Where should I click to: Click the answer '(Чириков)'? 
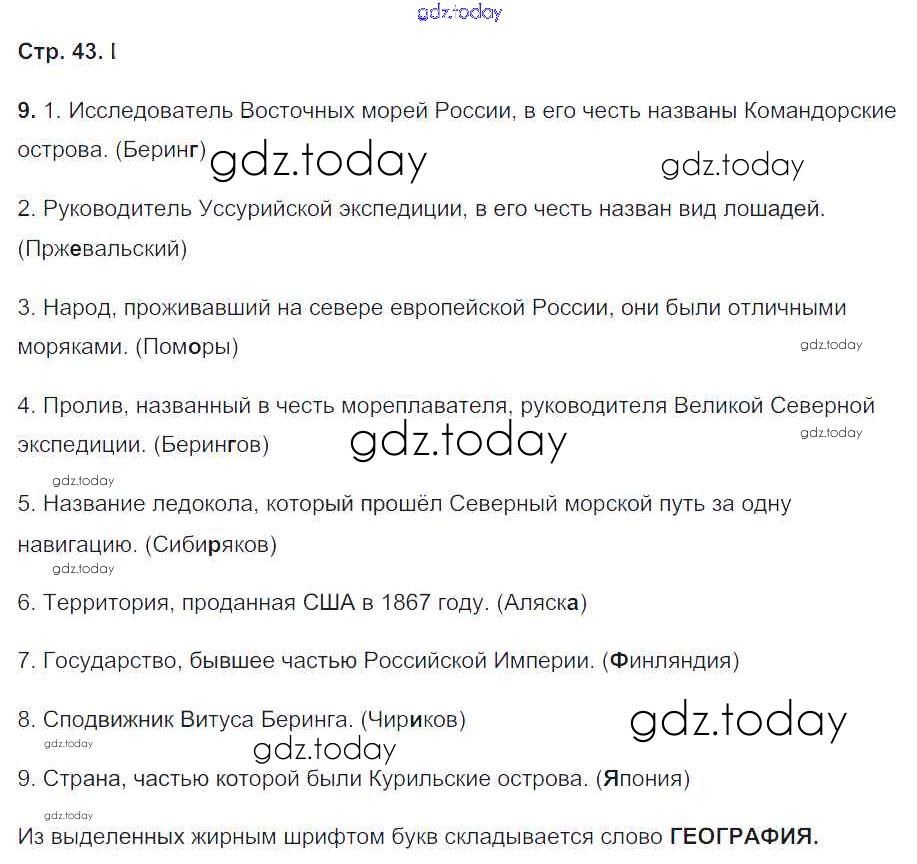coord(411,719)
